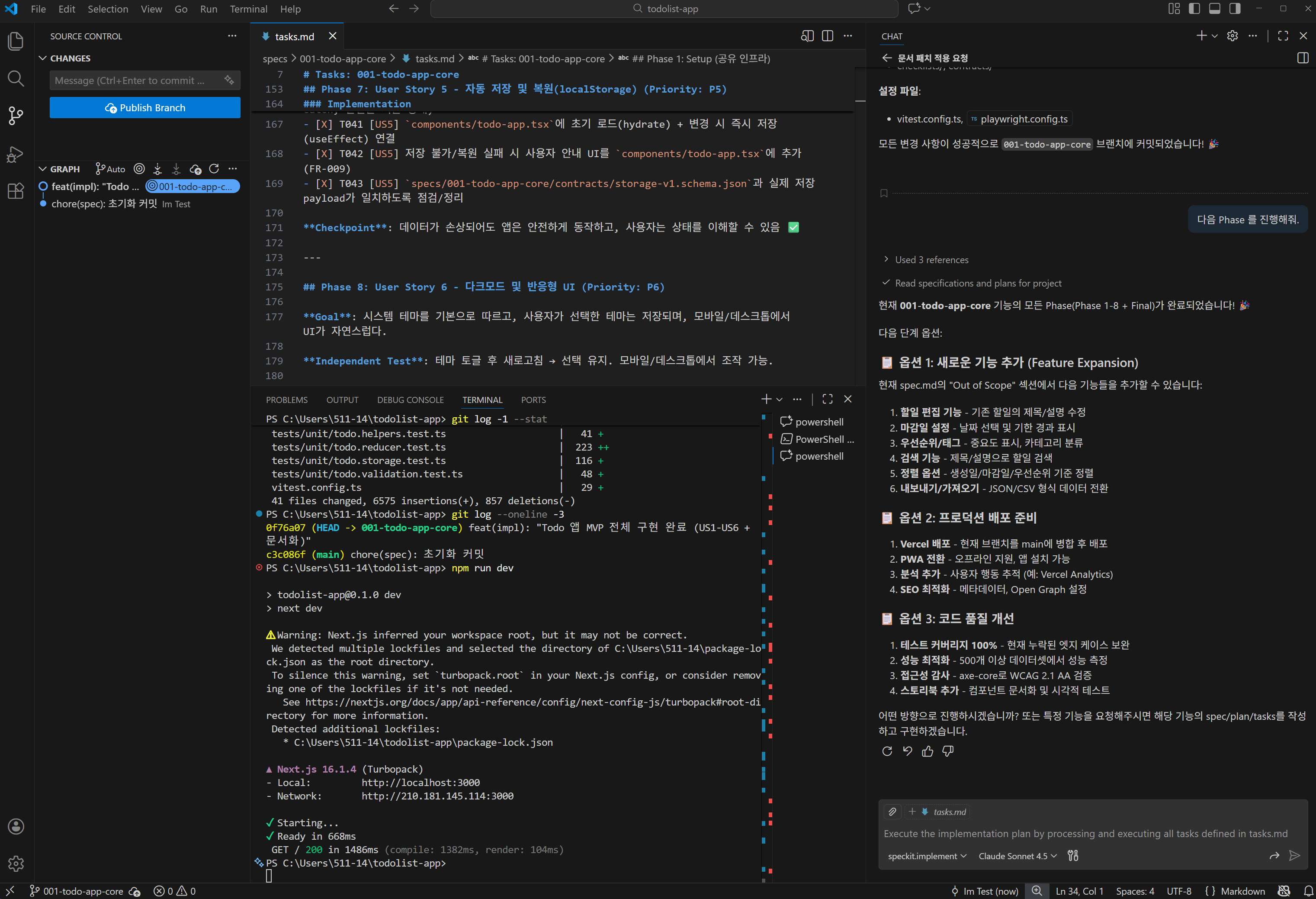Open the Explorer view in activity bar
Viewport: 1316px width, 899px height.
16,42
